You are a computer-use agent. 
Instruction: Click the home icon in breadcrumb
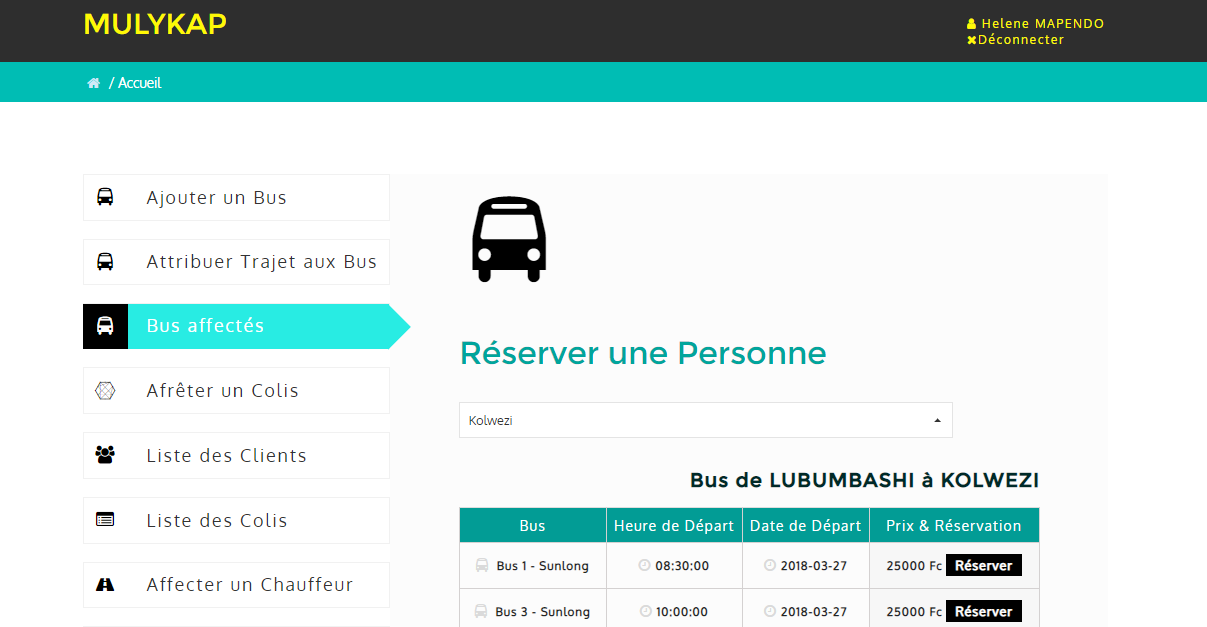pyautogui.click(x=93, y=83)
